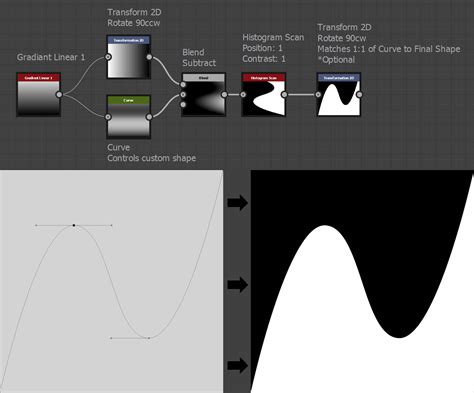Click the 'Contrast: 1' text
The image size is (474, 393).
264,59
